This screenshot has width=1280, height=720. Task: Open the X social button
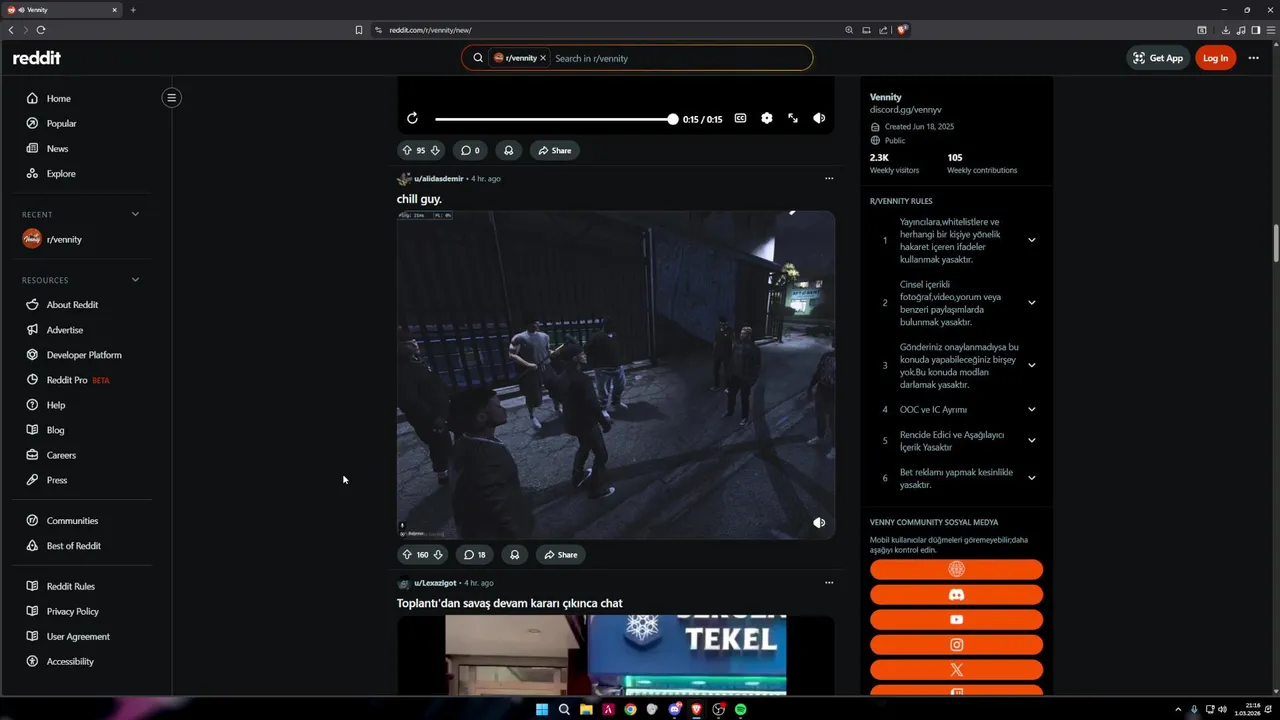(956, 670)
